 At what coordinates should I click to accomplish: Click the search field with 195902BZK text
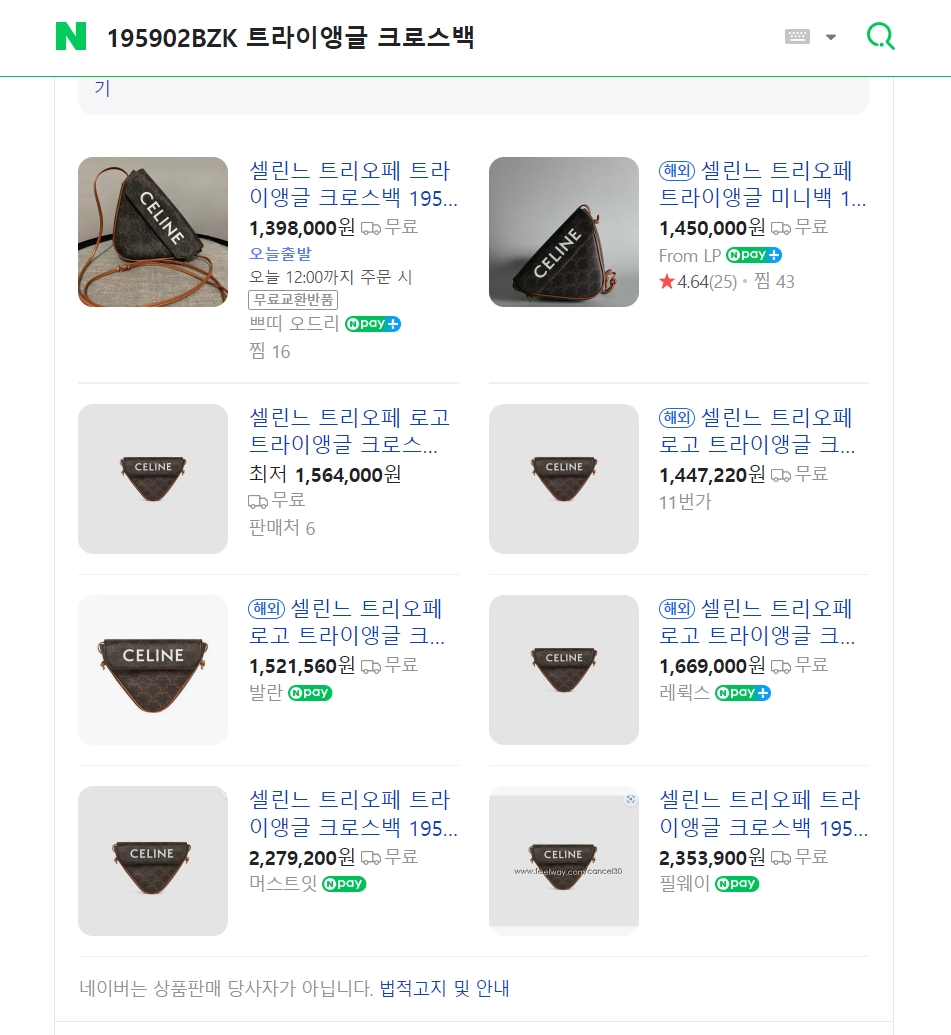coord(290,38)
